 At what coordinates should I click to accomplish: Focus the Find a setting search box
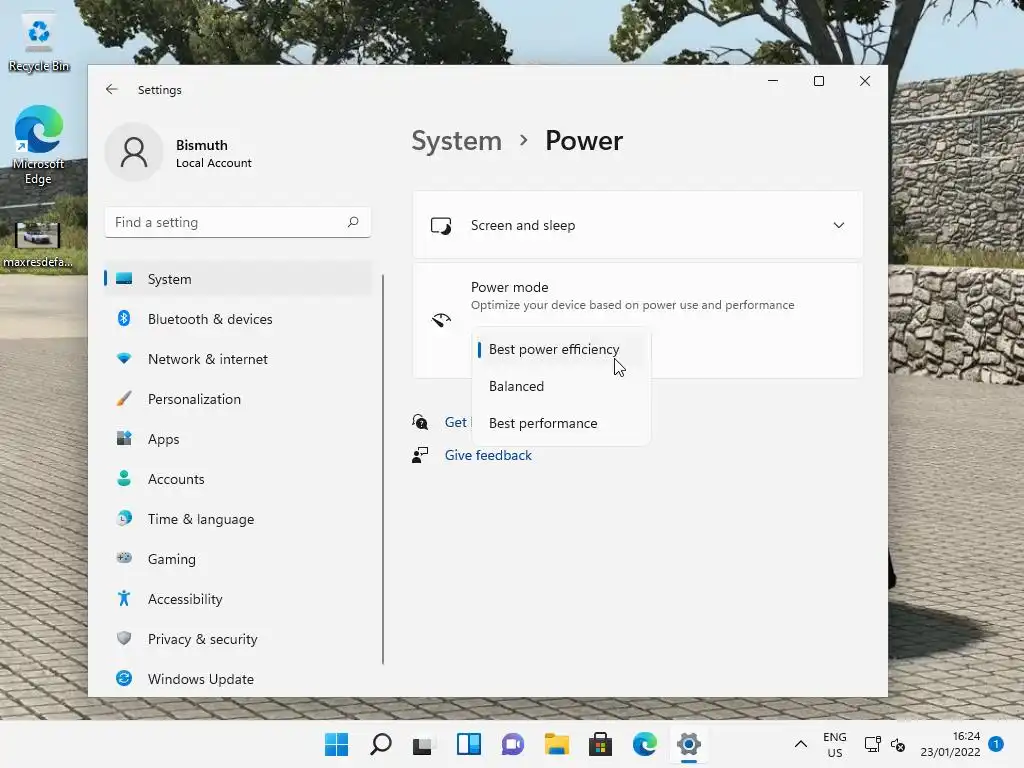pyautogui.click(x=238, y=223)
